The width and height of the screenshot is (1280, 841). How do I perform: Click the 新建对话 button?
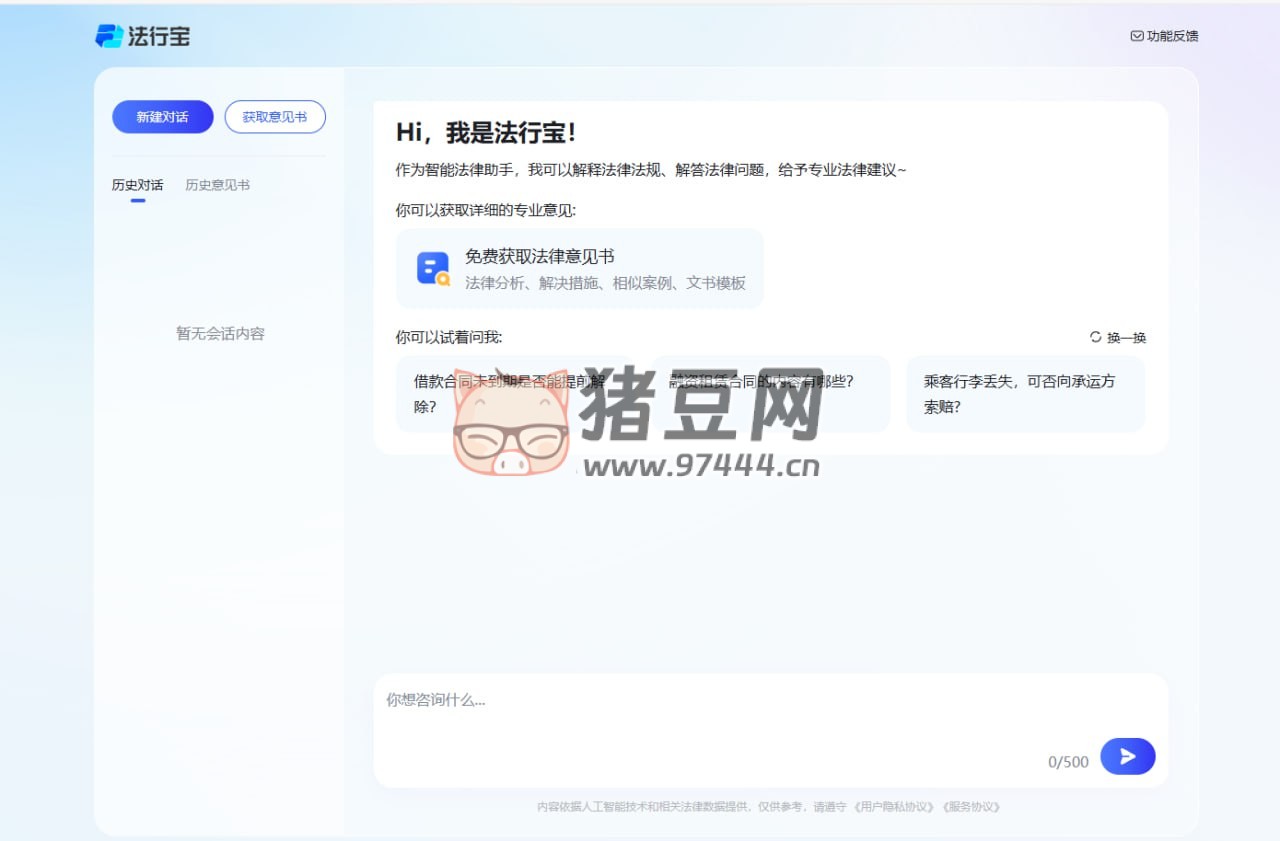162,116
